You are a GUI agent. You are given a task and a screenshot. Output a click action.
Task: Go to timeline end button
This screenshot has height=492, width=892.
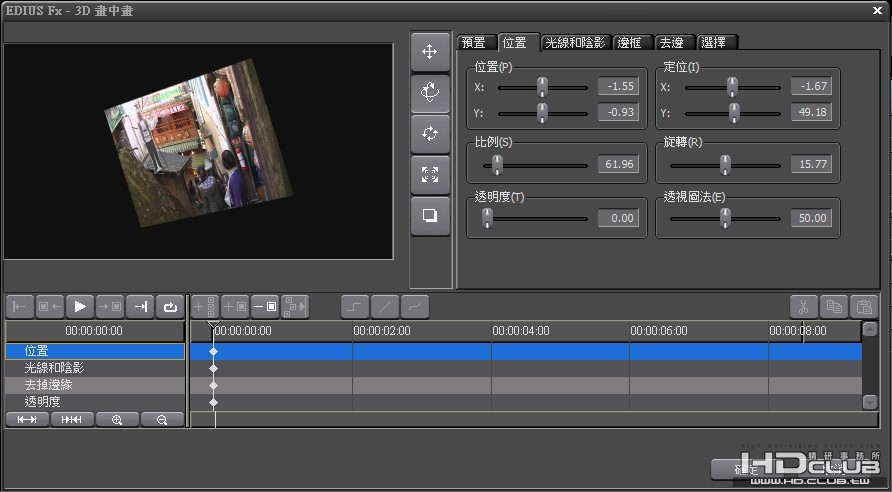[141, 307]
